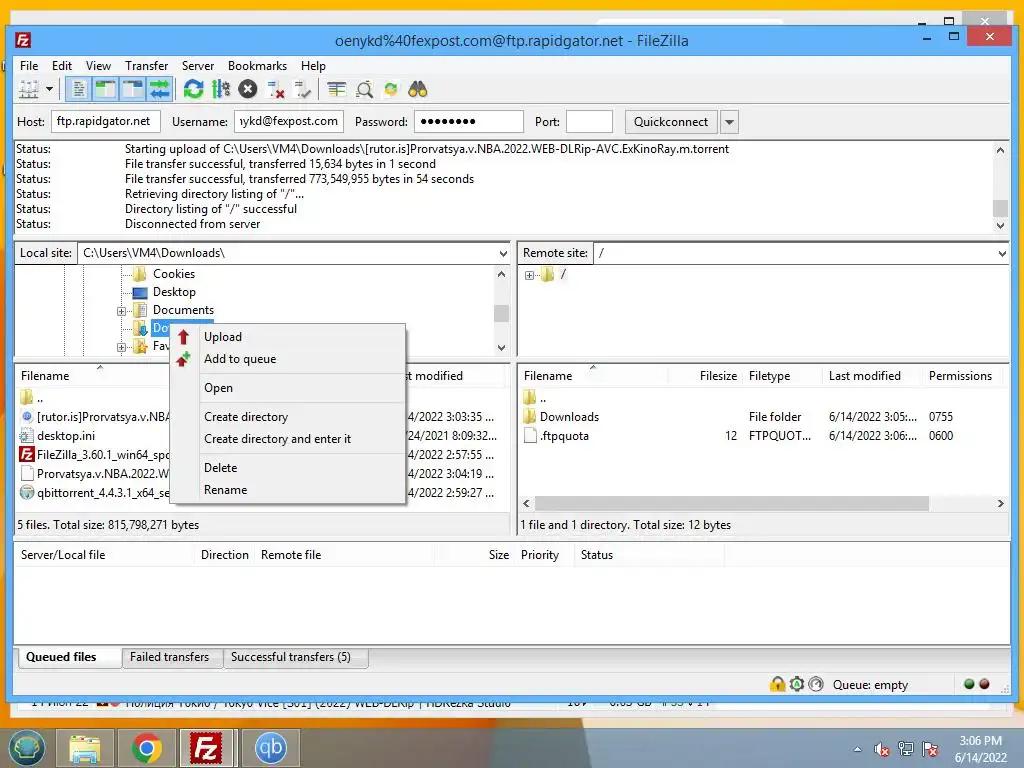Open the Edit menu
The height and width of the screenshot is (768, 1024).
62,66
